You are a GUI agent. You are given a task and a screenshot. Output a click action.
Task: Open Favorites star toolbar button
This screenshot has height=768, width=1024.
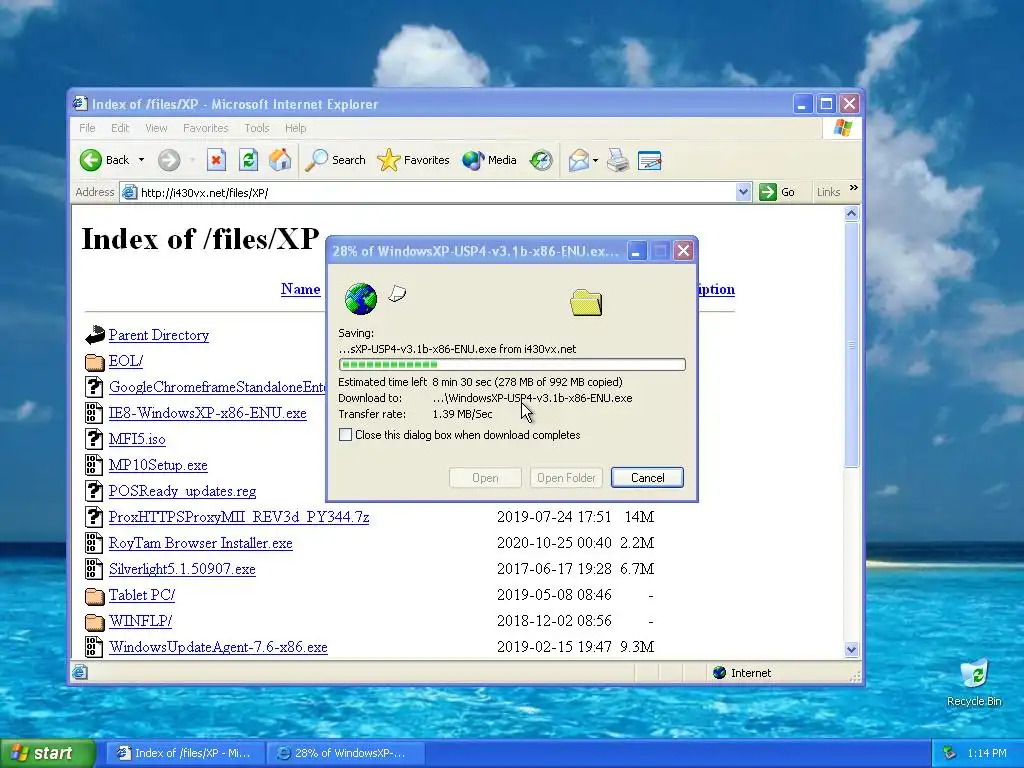coord(413,160)
